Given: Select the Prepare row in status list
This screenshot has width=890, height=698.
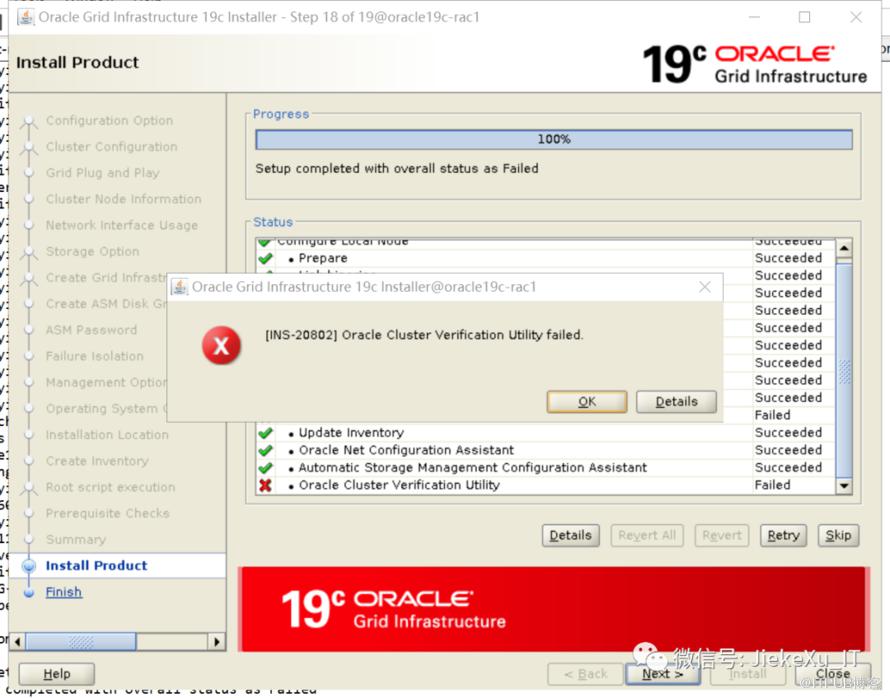Looking at the screenshot, I should point(545,258).
